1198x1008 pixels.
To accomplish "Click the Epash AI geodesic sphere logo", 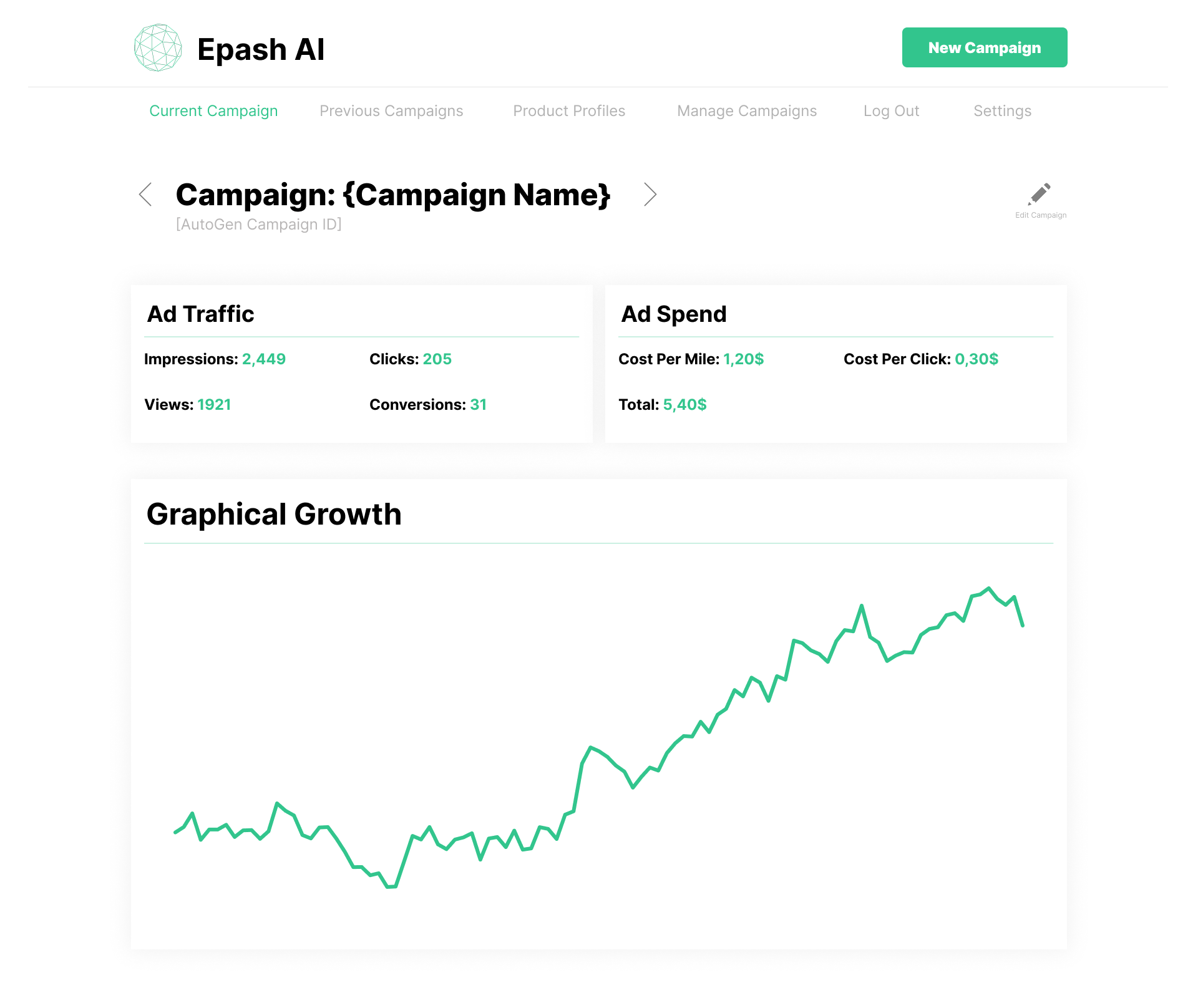I will click(158, 47).
